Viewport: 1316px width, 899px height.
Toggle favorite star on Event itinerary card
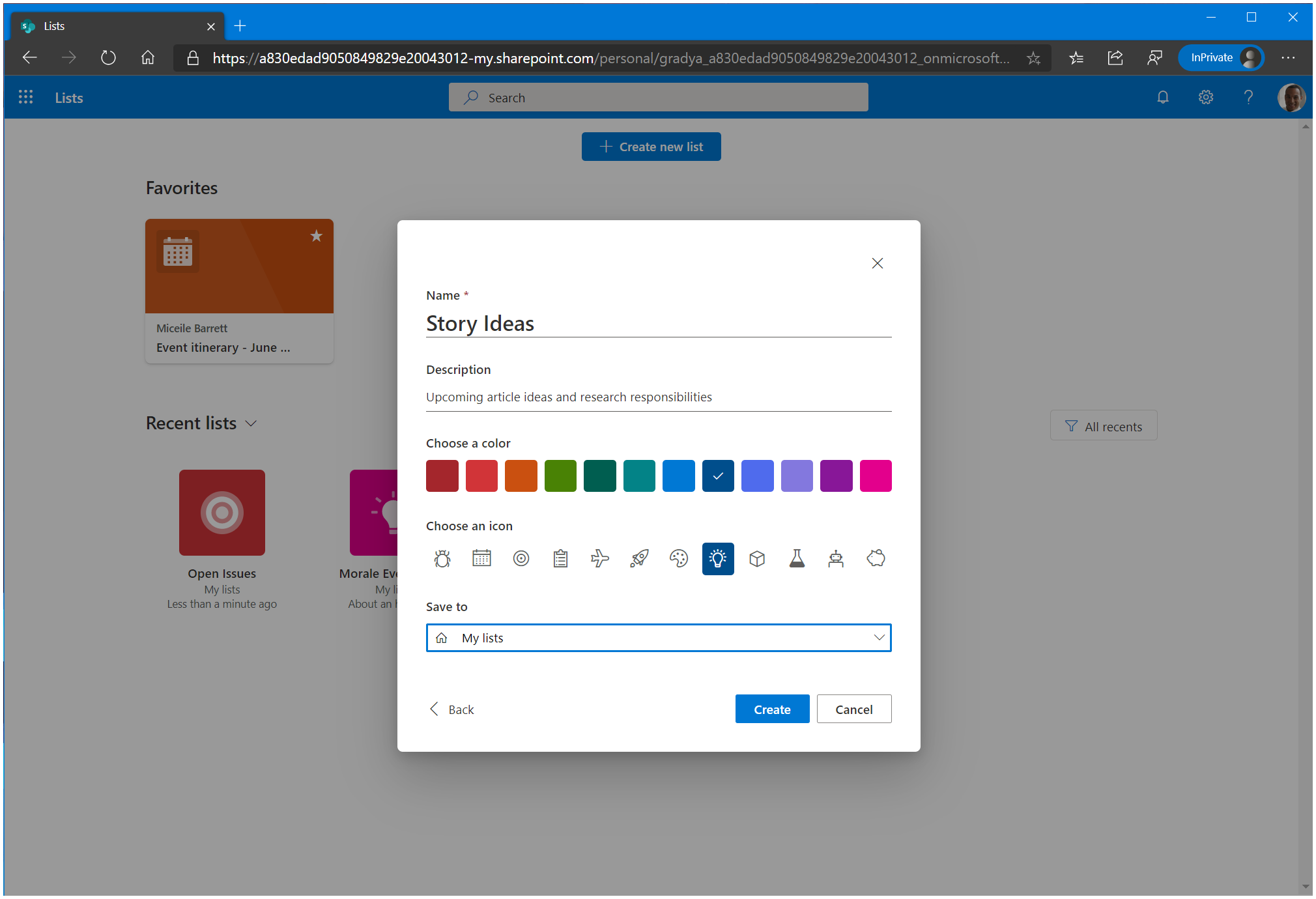coord(316,236)
